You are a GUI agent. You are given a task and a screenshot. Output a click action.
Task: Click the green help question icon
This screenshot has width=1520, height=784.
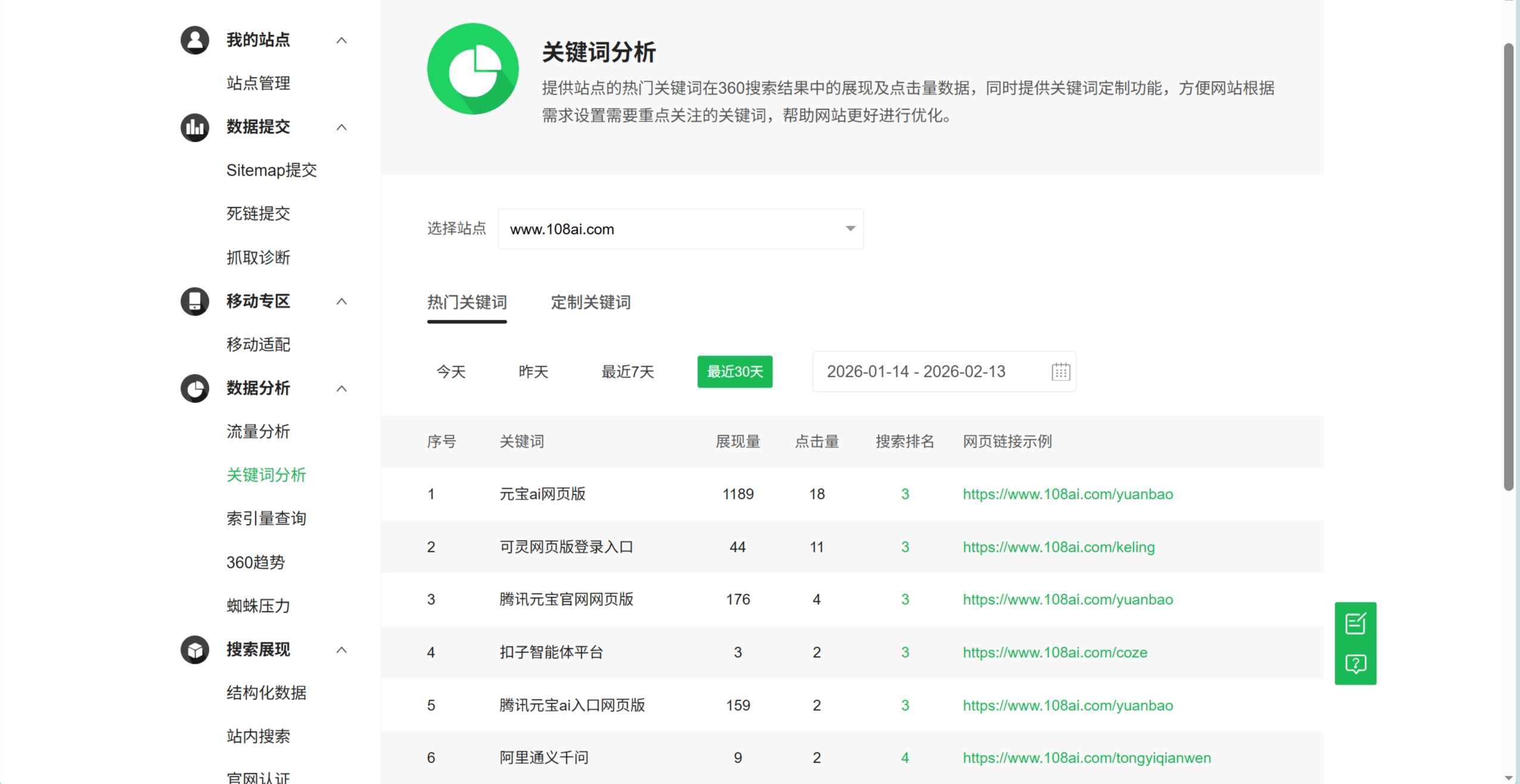tap(1355, 664)
